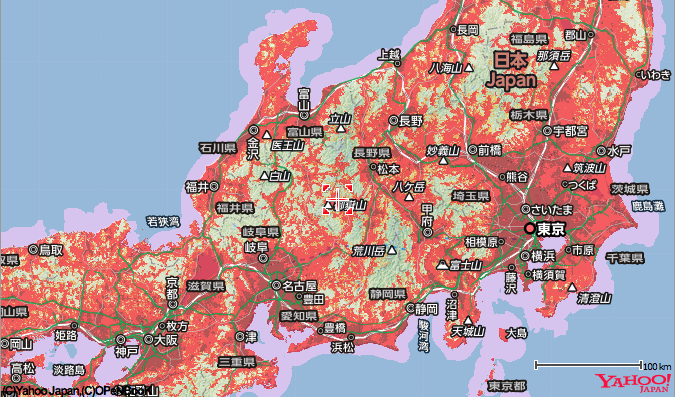Click the 若狭湾 bay label

163,222
